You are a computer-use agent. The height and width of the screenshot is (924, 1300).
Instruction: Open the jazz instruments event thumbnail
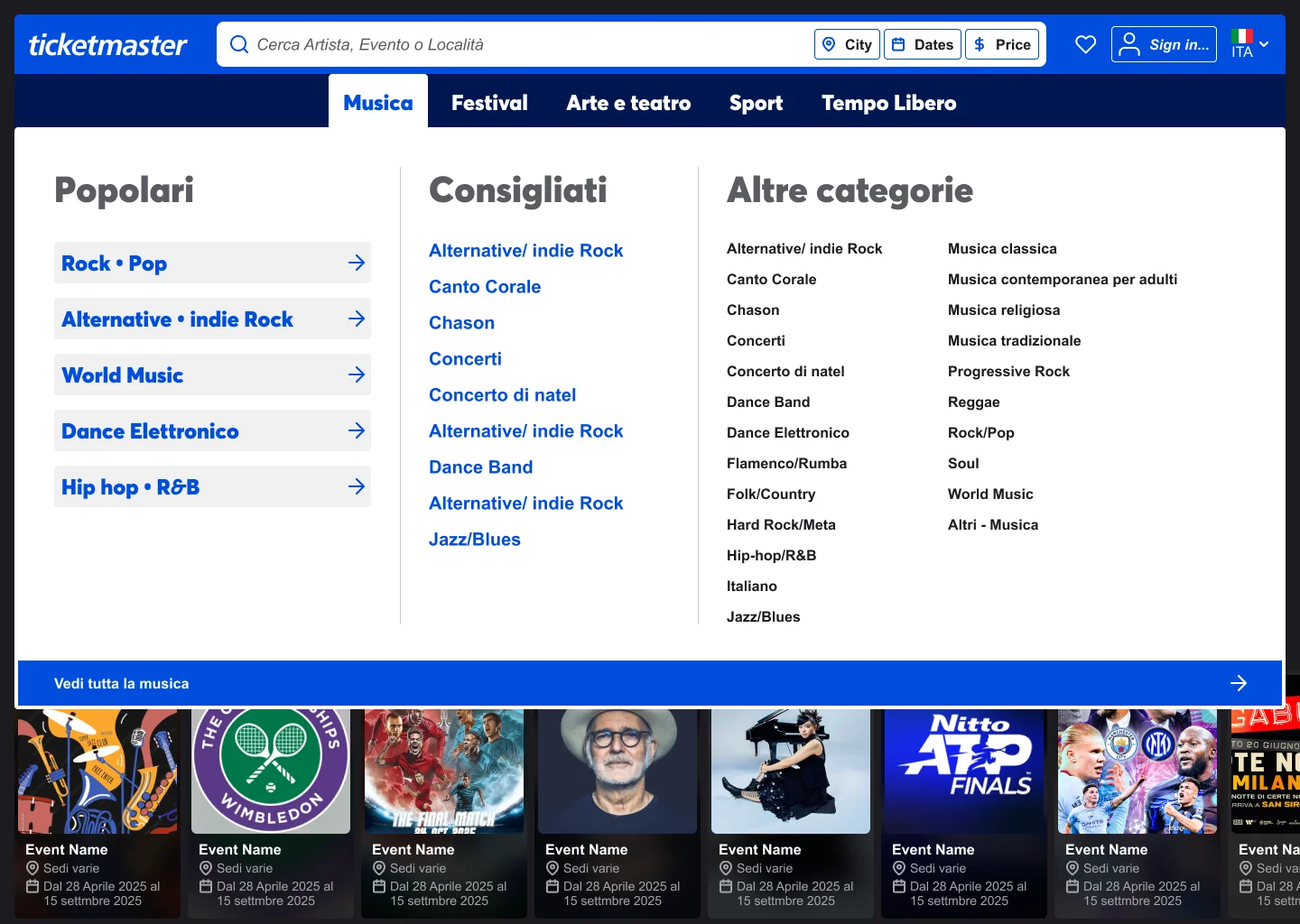pyautogui.click(x=97, y=771)
